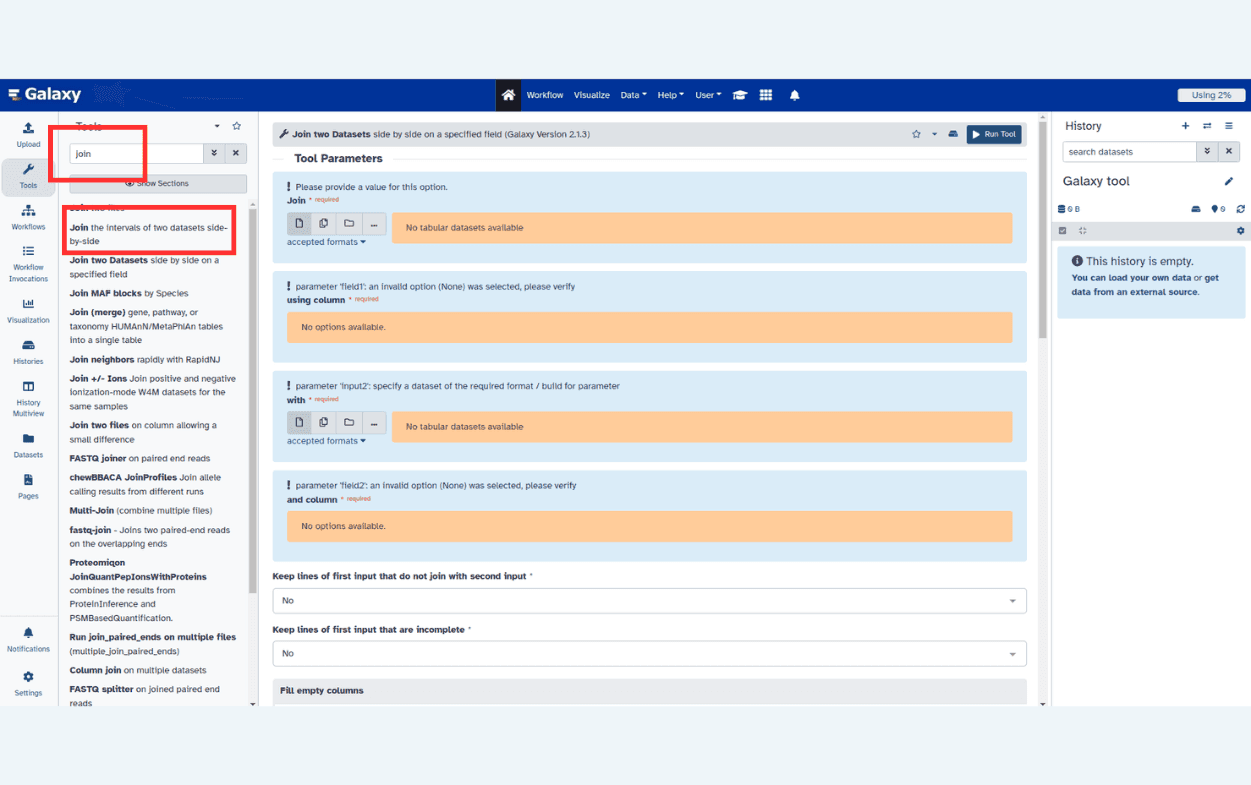Open the Data menu in the top bar
Image resolution: width=1251 pixels, height=785 pixels.
(632, 95)
